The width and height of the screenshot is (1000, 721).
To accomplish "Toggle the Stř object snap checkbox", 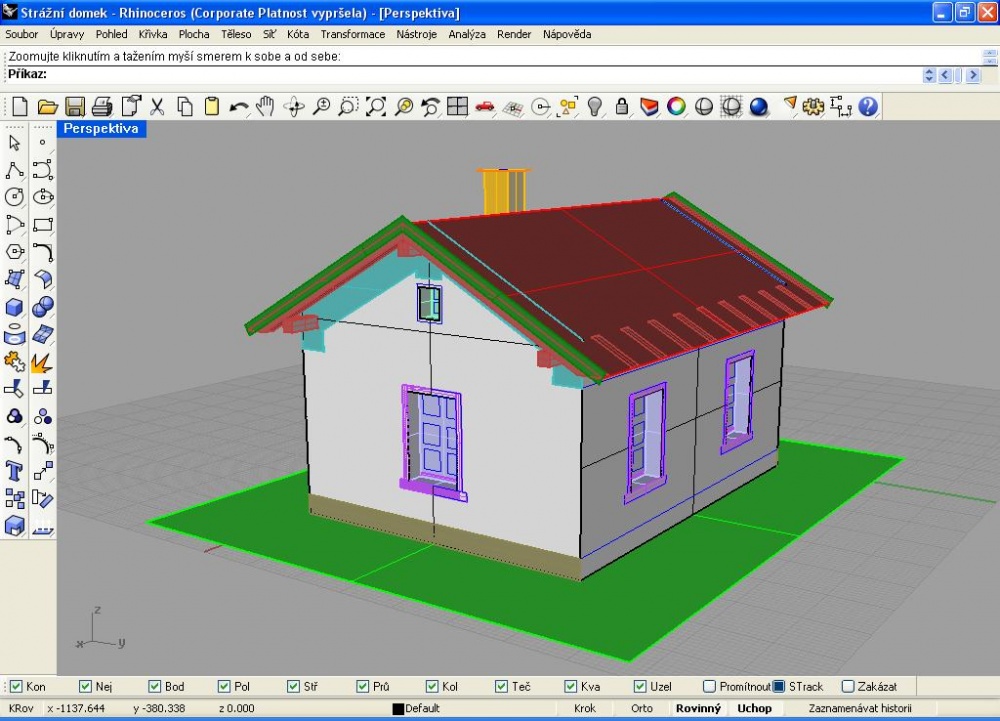I will (x=293, y=687).
